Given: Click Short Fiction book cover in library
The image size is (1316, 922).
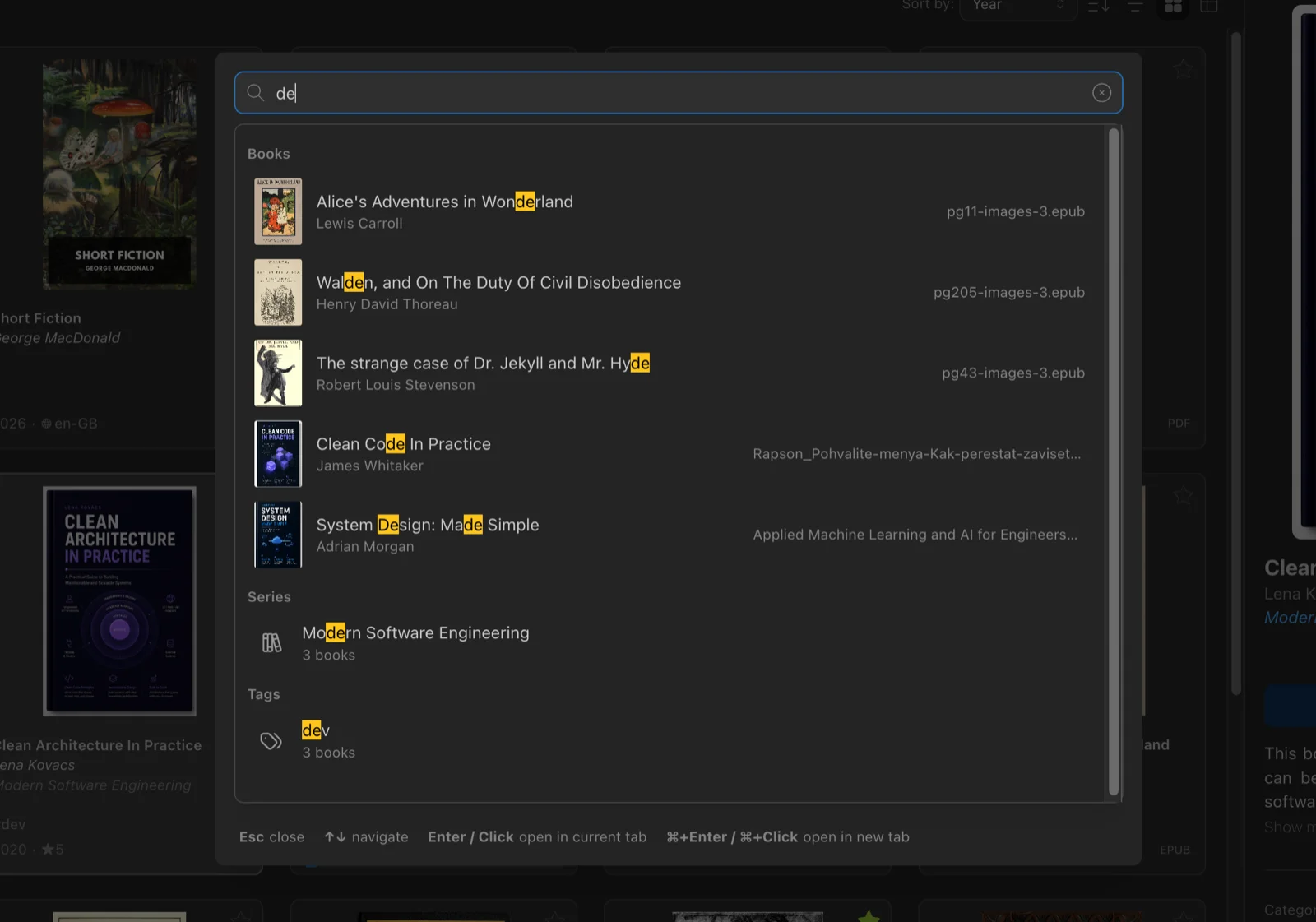Looking at the screenshot, I should (x=119, y=174).
